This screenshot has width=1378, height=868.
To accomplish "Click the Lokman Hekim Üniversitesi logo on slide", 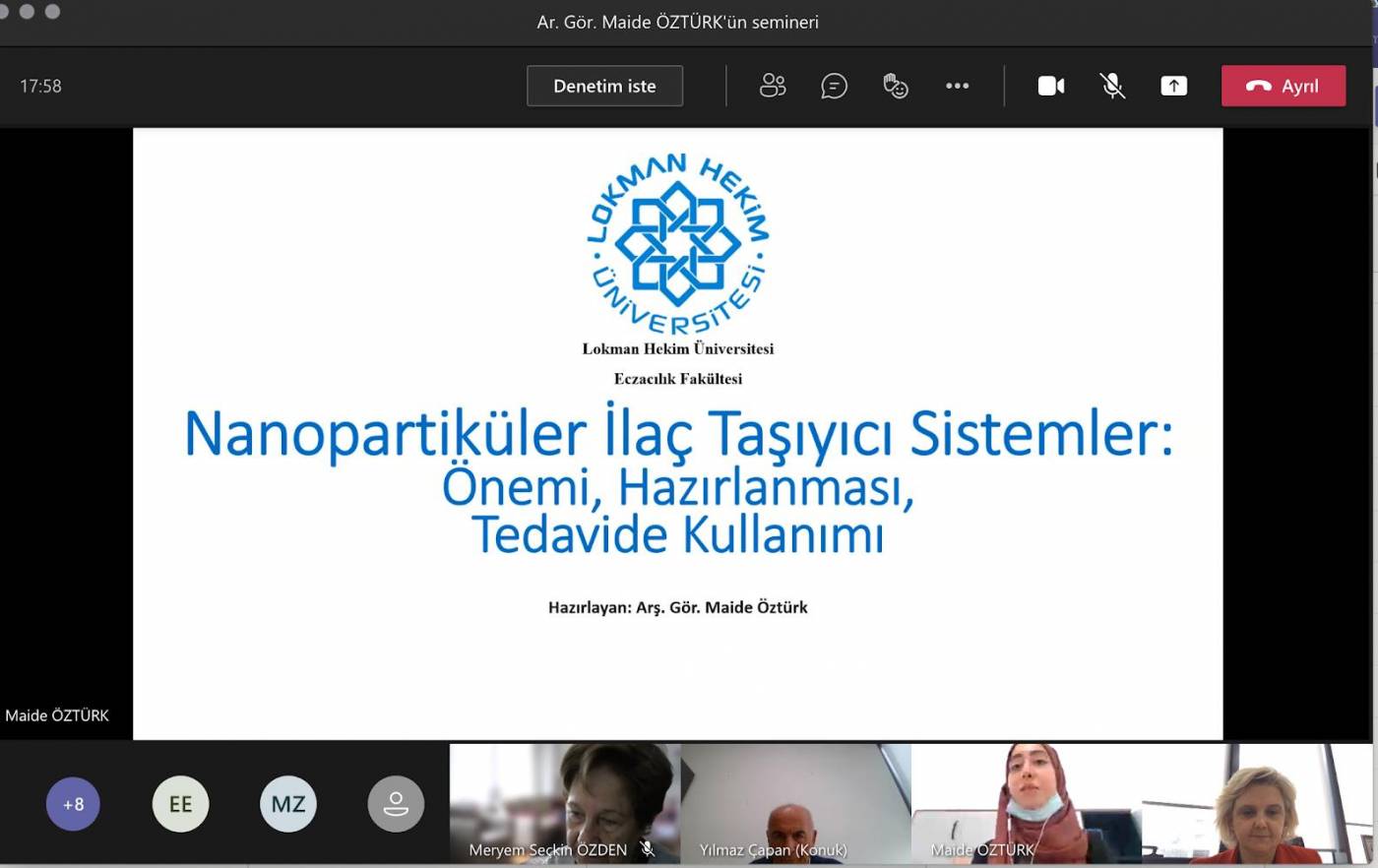I will 678,244.
